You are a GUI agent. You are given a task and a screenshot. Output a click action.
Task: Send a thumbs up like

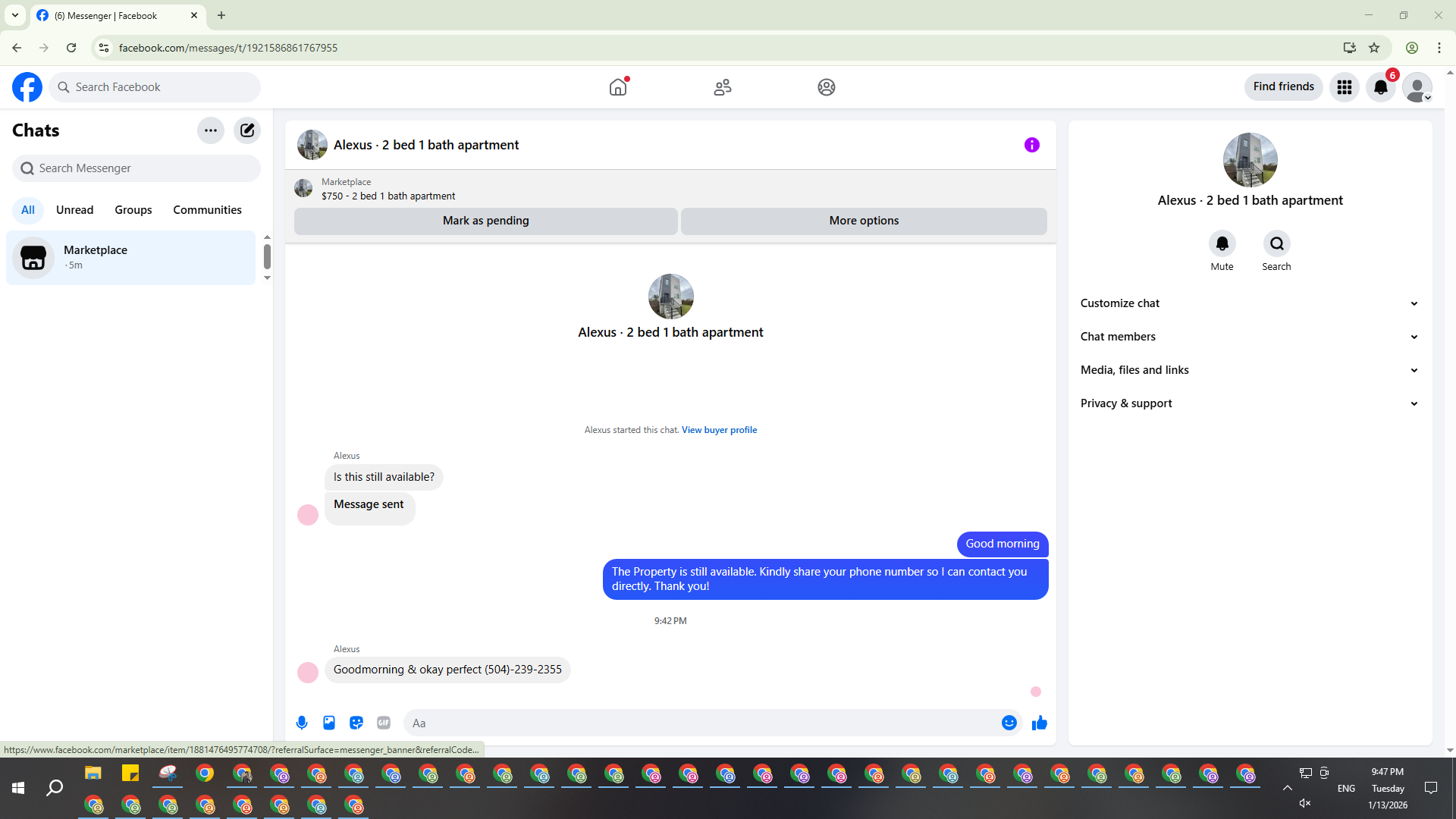pos(1039,723)
